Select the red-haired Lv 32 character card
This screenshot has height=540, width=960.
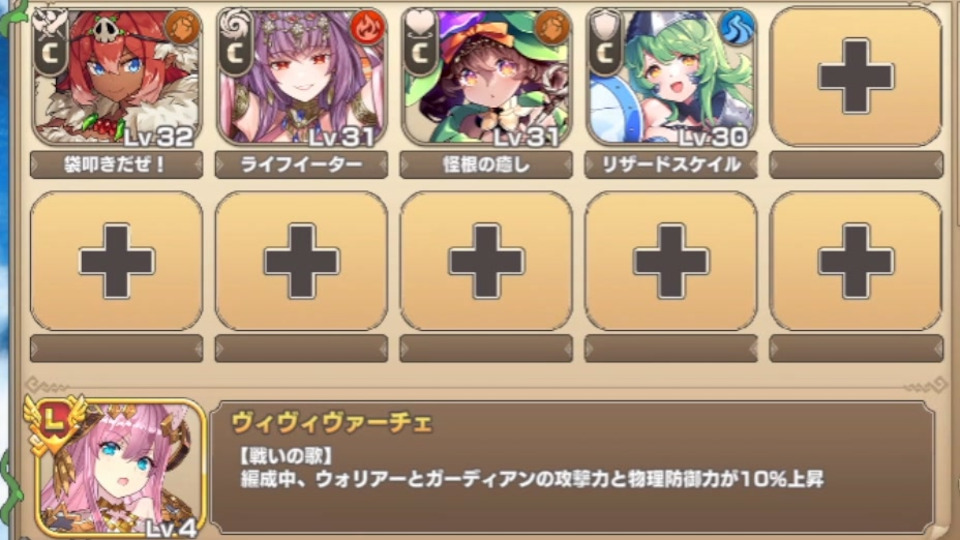point(116,77)
